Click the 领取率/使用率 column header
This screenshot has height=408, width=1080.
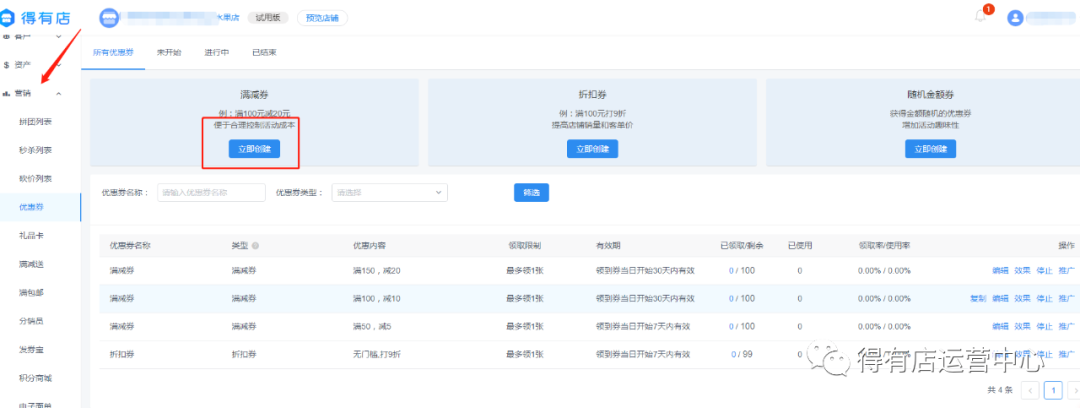(x=884, y=245)
